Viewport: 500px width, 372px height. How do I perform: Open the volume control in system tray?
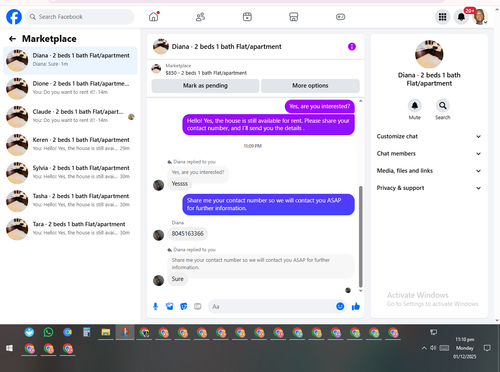(433, 348)
